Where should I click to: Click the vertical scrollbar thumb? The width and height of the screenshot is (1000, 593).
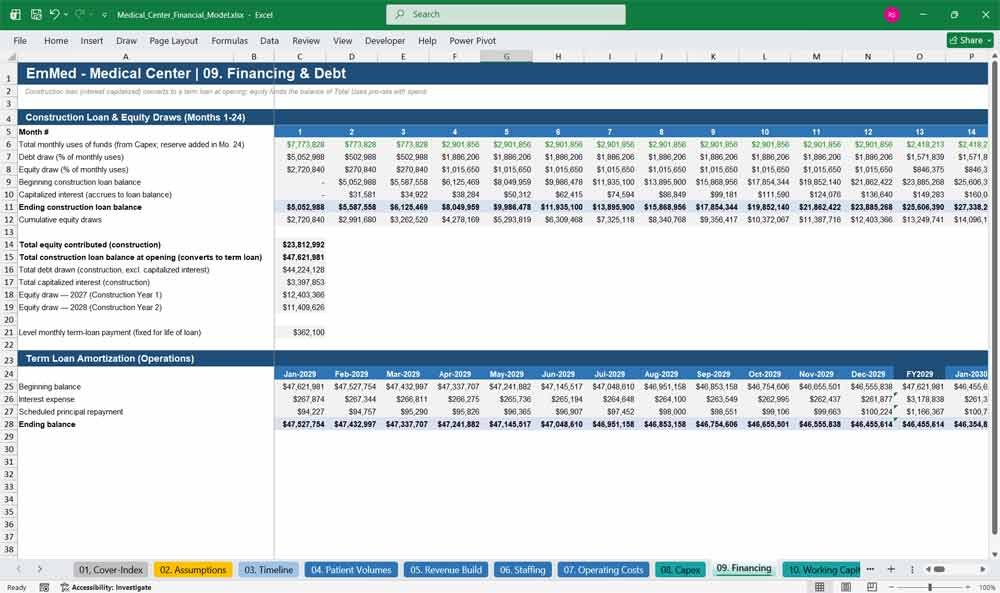(995, 296)
